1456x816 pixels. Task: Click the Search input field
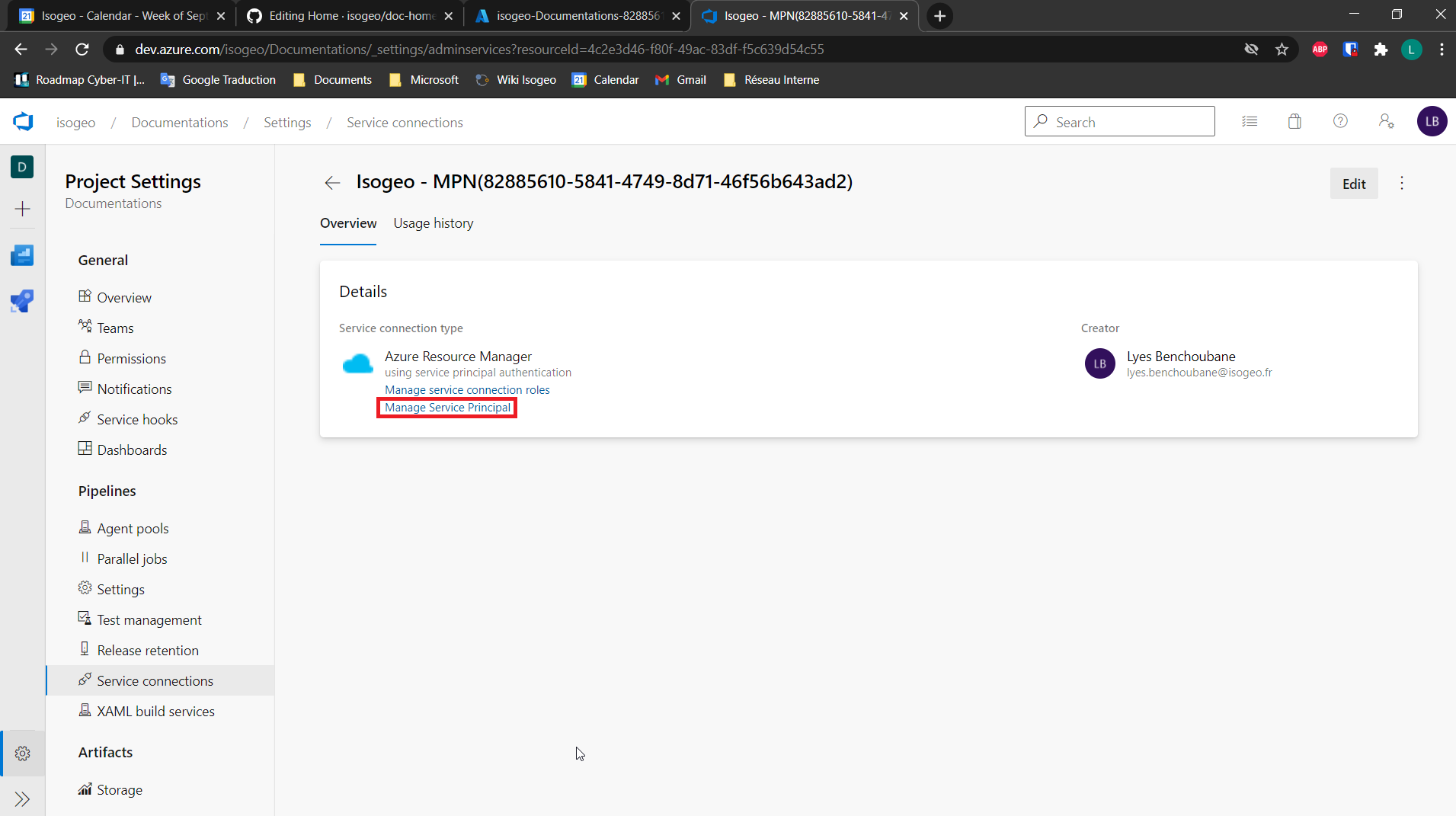coord(1119,122)
